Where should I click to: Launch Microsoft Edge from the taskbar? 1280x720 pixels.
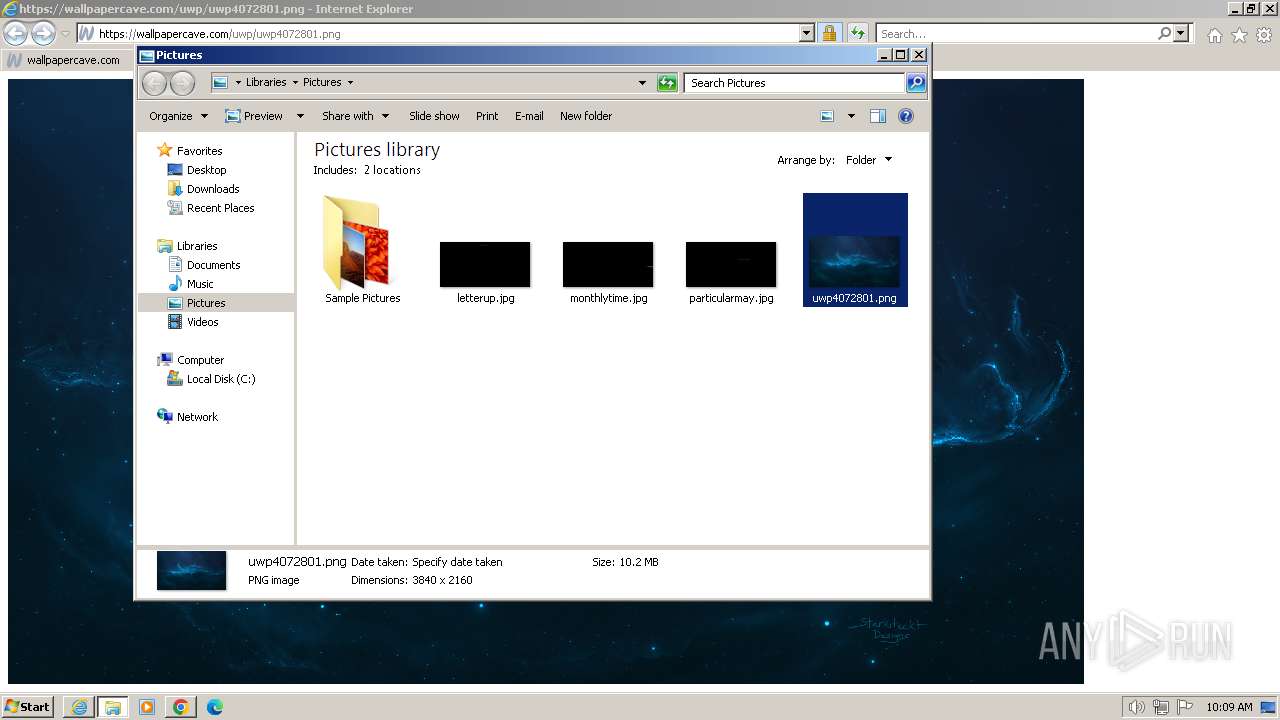(215, 707)
